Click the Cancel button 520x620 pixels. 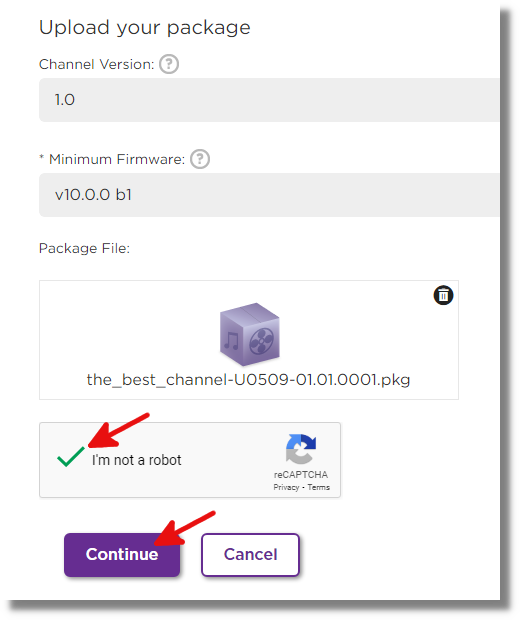(250, 555)
